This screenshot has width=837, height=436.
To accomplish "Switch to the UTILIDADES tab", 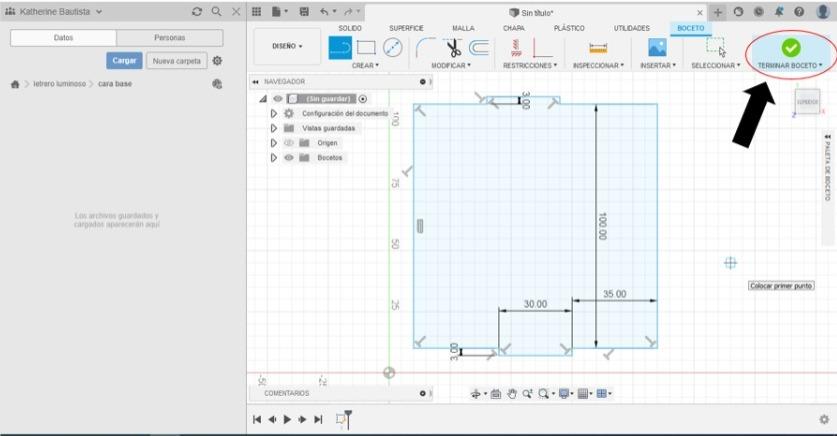I will click(x=631, y=28).
